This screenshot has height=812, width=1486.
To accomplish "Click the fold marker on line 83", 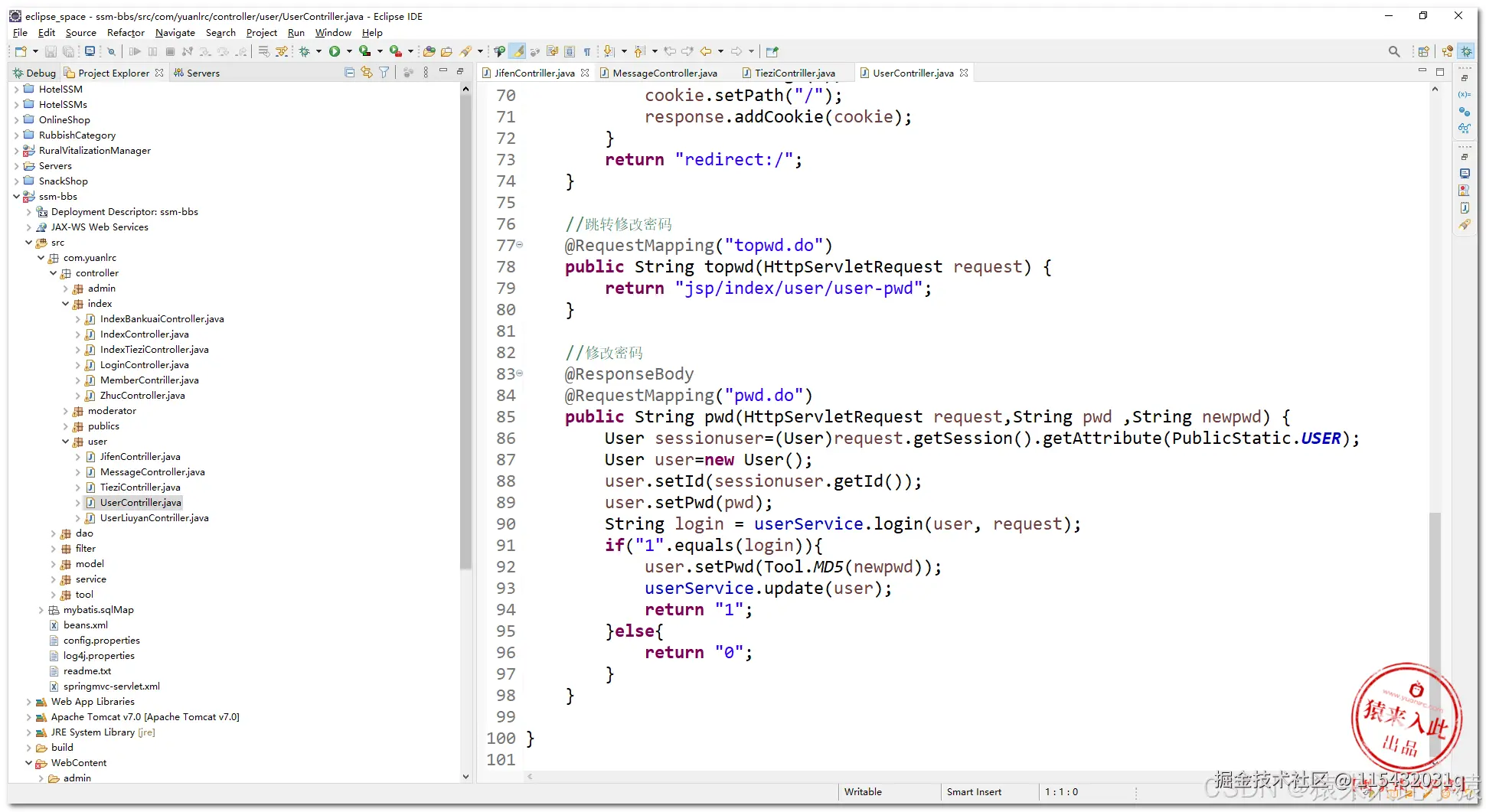I will click(520, 373).
